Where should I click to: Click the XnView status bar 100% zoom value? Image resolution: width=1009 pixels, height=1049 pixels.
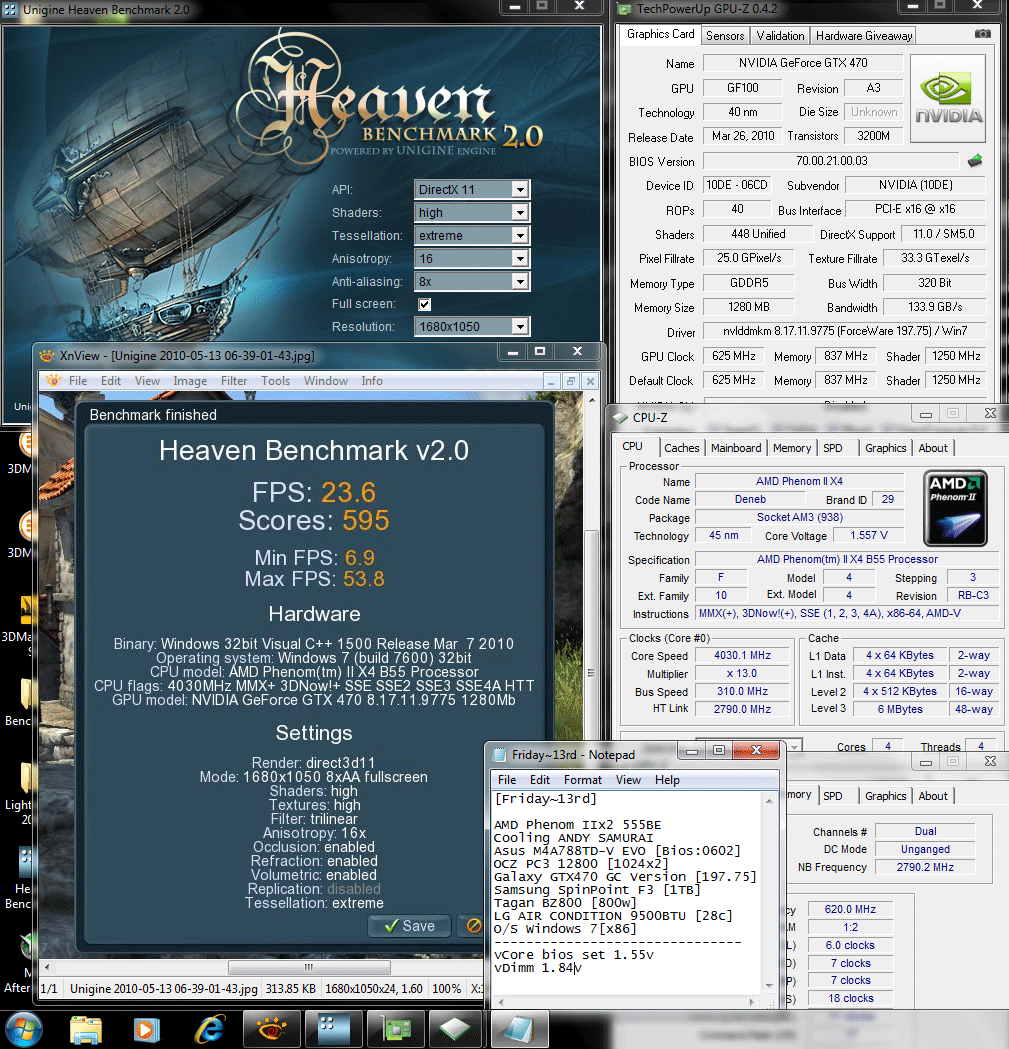446,989
